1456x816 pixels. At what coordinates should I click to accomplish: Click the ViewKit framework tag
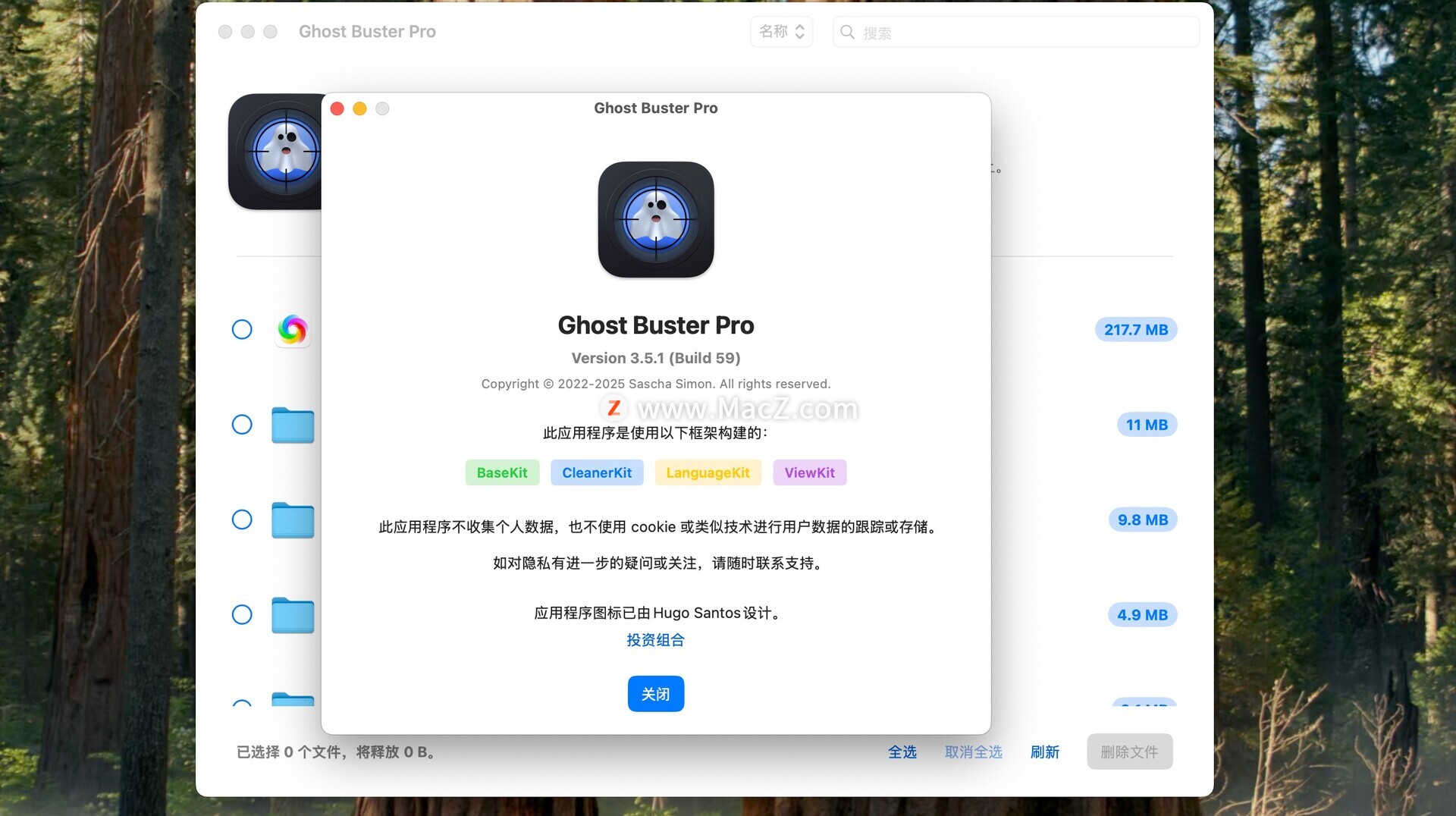[810, 472]
